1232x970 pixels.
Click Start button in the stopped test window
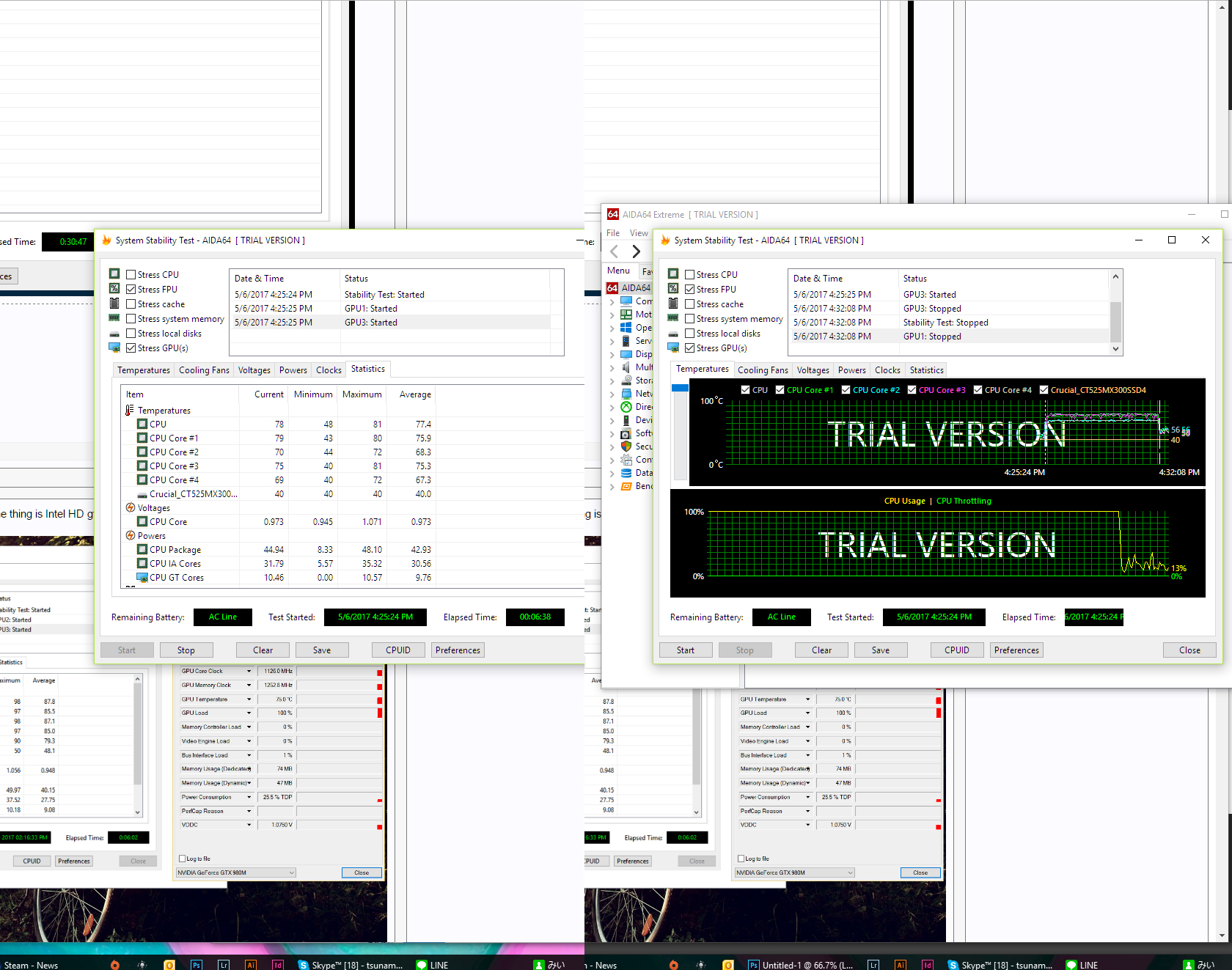[686, 650]
